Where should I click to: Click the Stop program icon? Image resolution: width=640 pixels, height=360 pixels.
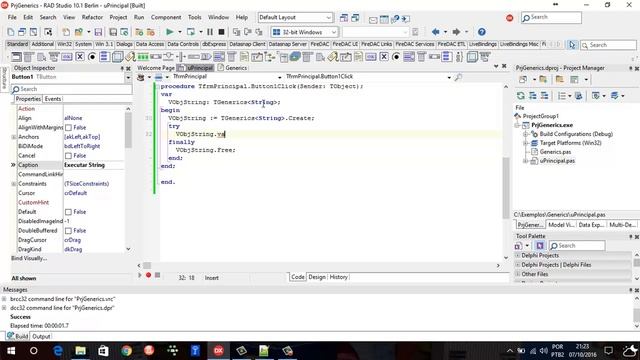click(x=221, y=32)
